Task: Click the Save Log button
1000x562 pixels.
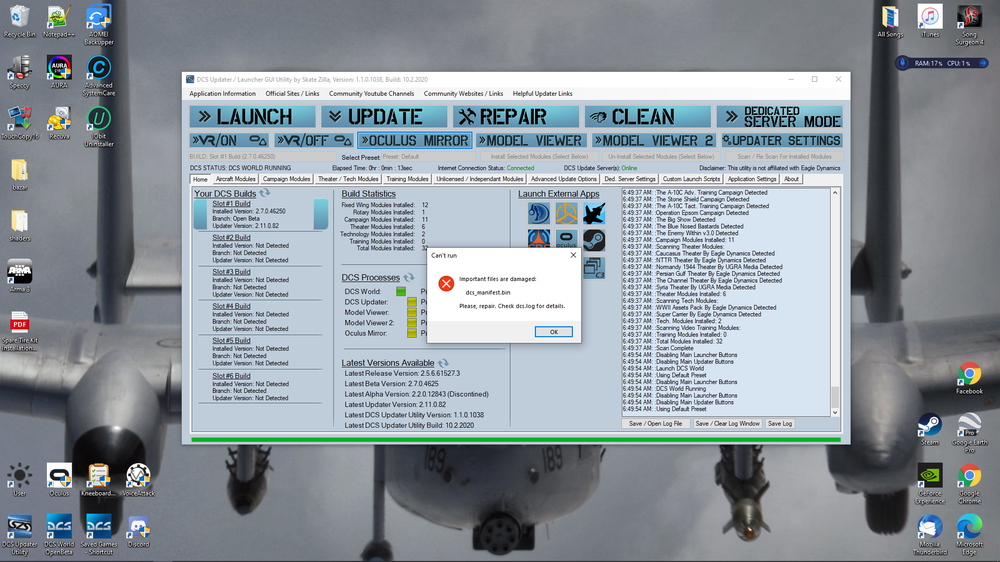Action: (x=780, y=424)
